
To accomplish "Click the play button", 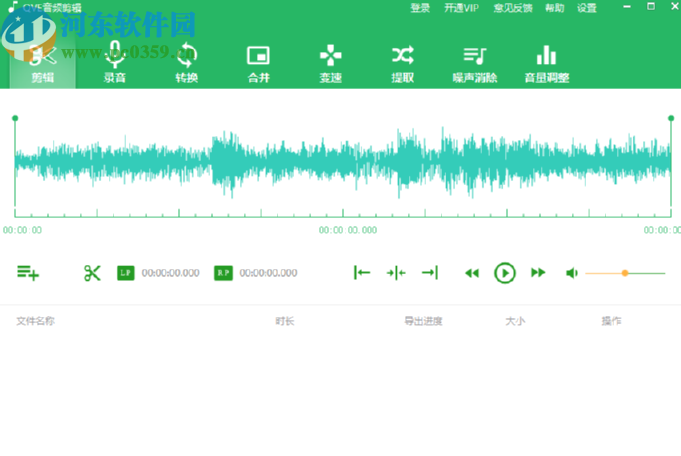I will click(x=505, y=273).
